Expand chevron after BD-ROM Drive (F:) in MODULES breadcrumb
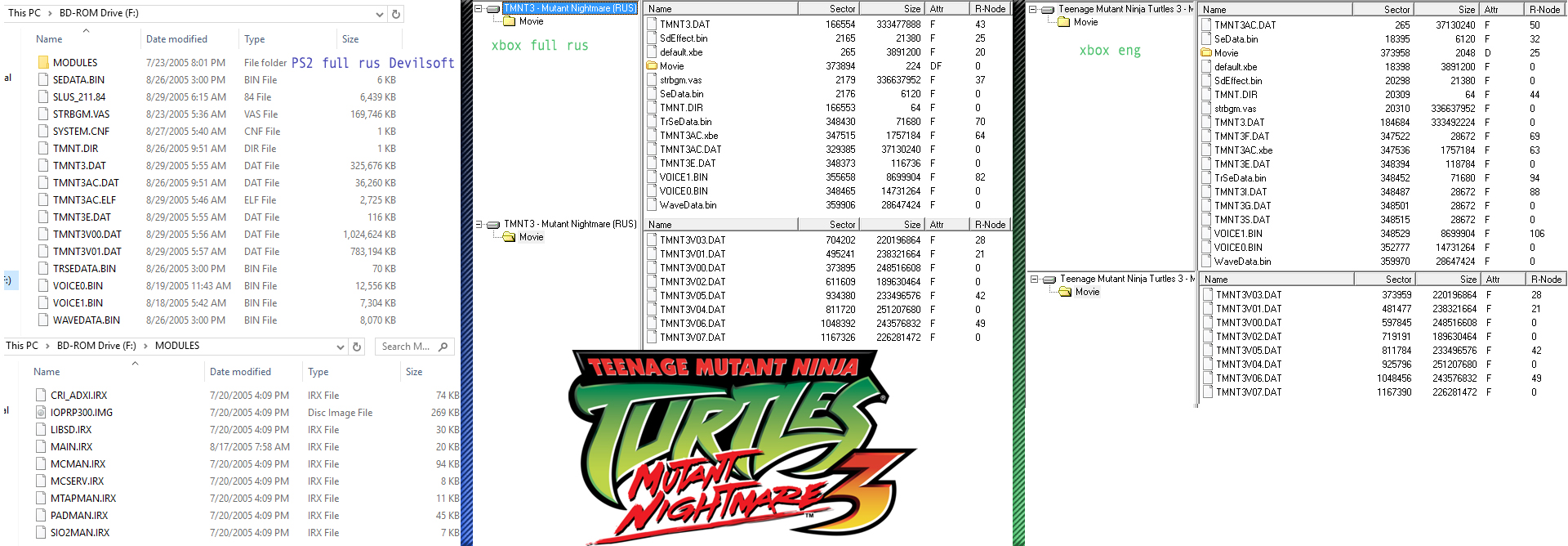The width and height of the screenshot is (1568, 546). coord(146,347)
